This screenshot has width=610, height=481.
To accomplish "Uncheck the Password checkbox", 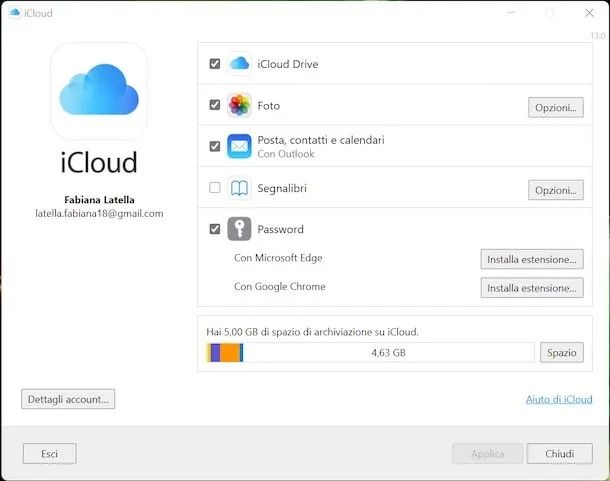I will click(x=215, y=229).
